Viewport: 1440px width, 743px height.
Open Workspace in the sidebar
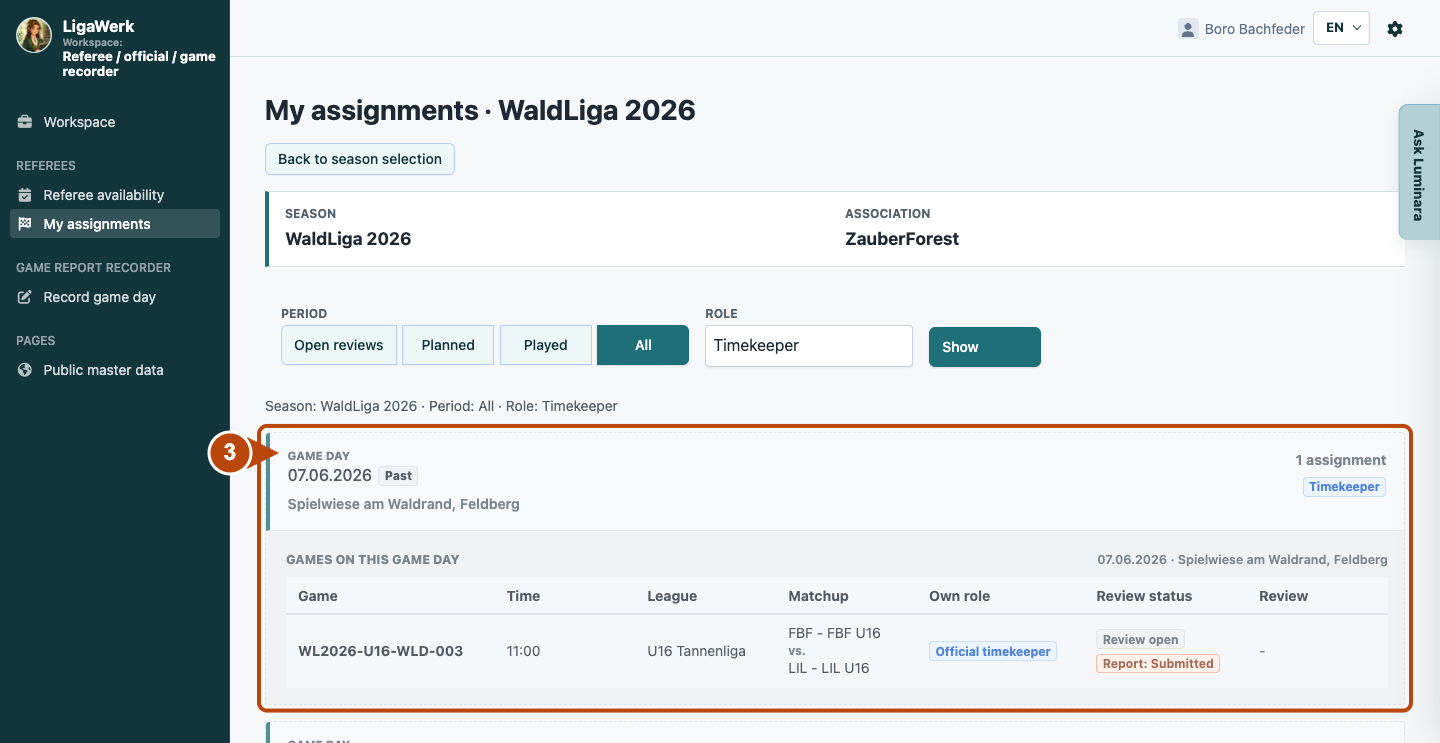click(115, 122)
